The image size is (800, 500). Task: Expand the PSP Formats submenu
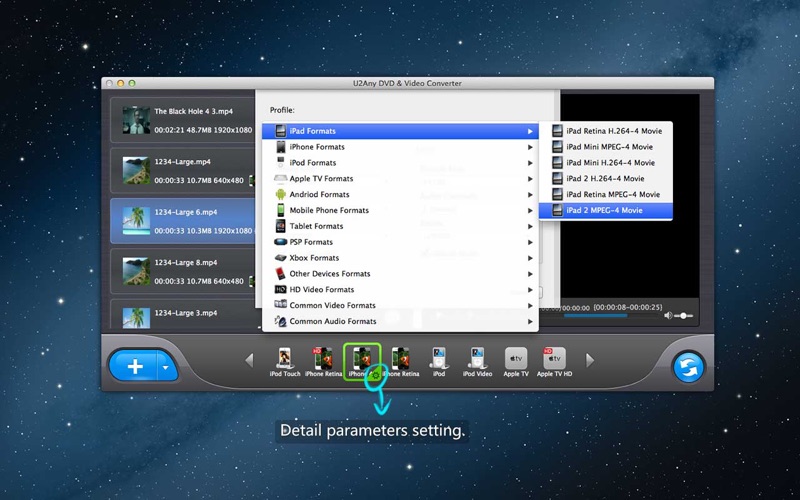coord(400,242)
